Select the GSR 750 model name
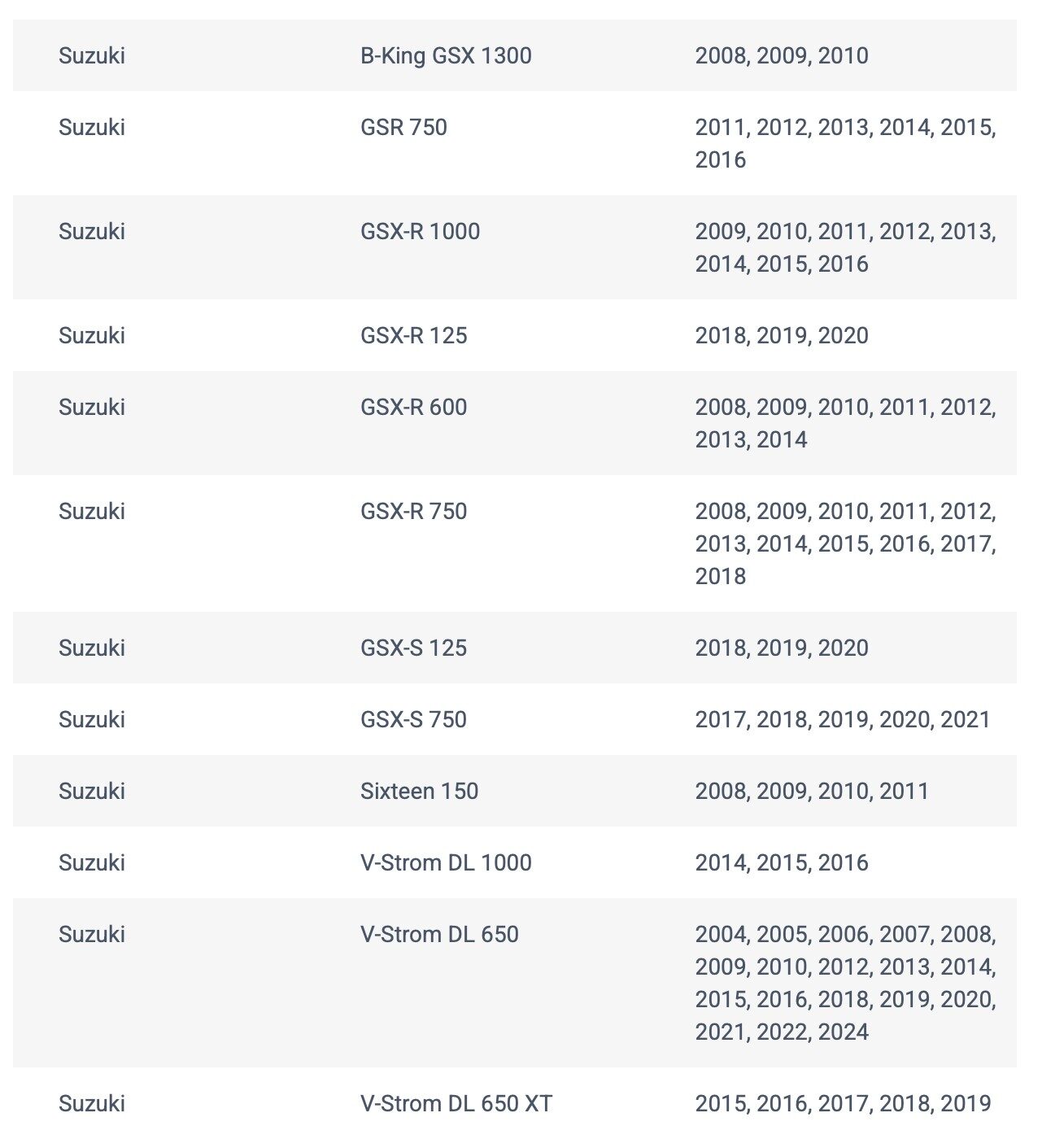Image resolution: width=1064 pixels, height=1139 pixels. click(x=403, y=127)
